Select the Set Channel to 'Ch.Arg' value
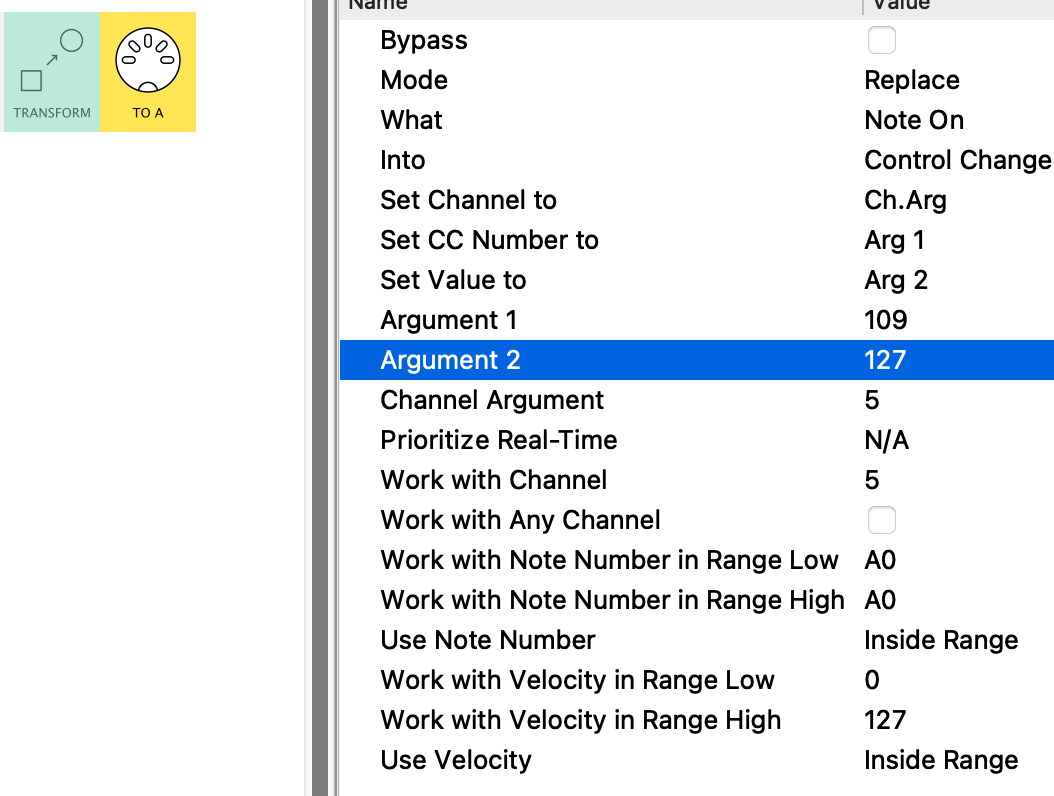Viewport: 1054px width, 796px height. tap(904, 200)
